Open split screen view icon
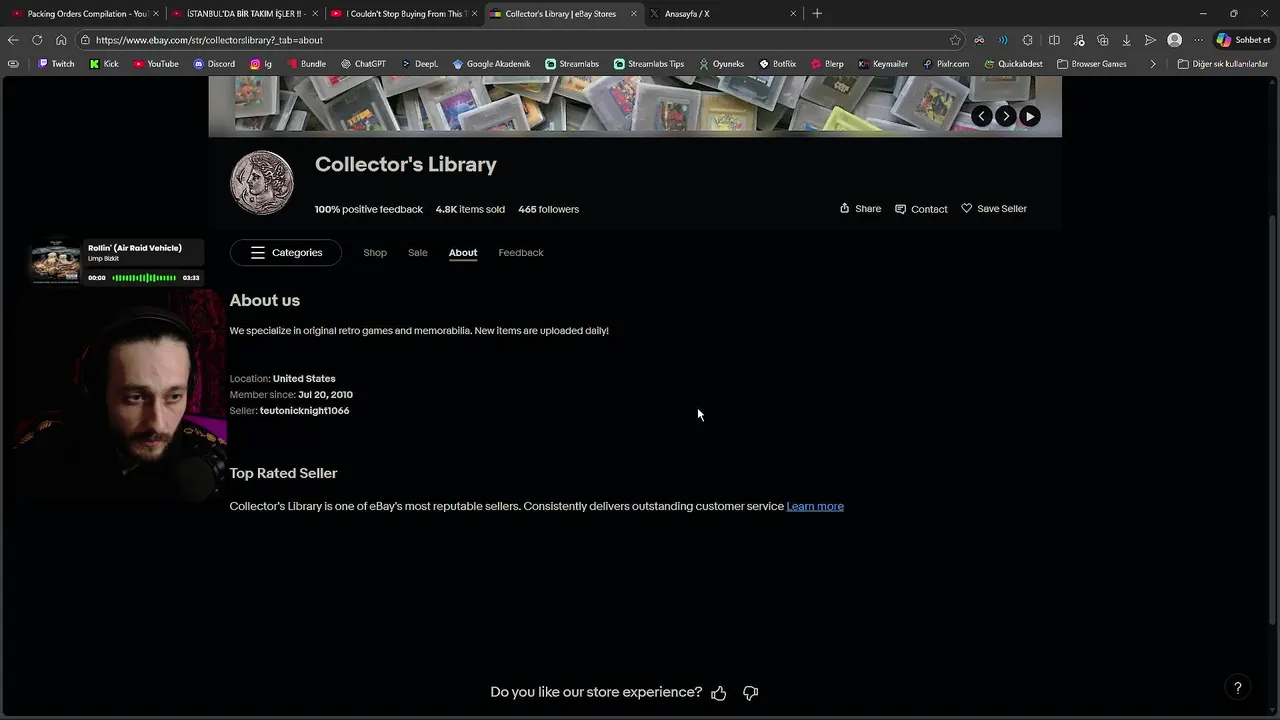Screen dimensions: 1280x720 (1054, 40)
